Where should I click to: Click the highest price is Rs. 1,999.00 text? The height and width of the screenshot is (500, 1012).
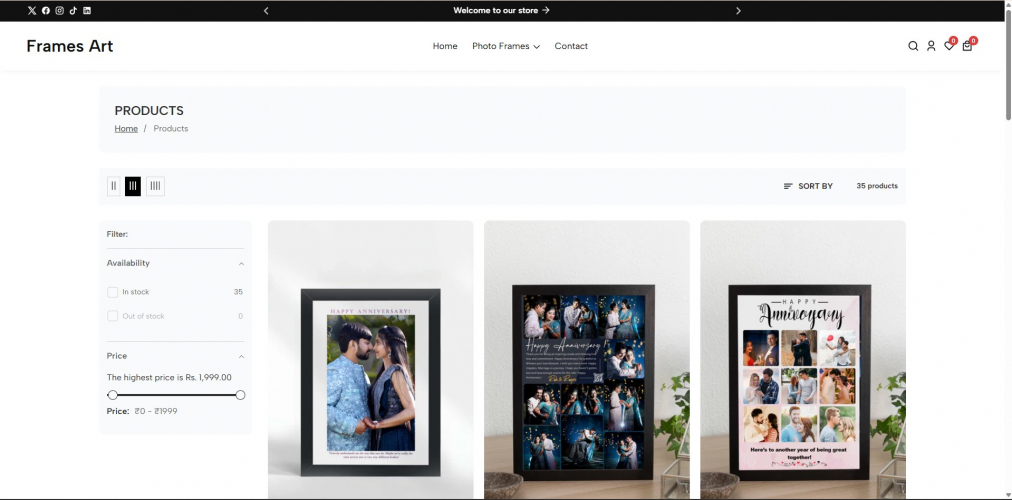[x=169, y=377]
